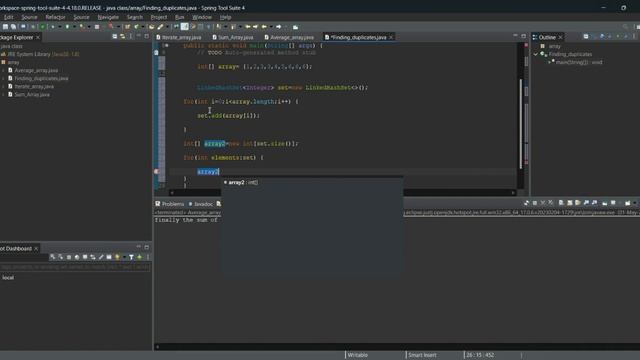Open the Project menu
This screenshot has height=360, width=640.
tap(159, 17)
